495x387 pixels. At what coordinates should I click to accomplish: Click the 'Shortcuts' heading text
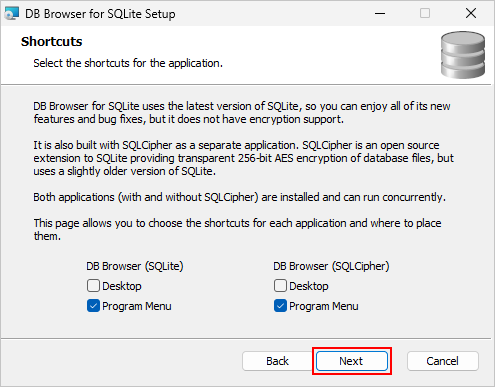click(x=51, y=41)
